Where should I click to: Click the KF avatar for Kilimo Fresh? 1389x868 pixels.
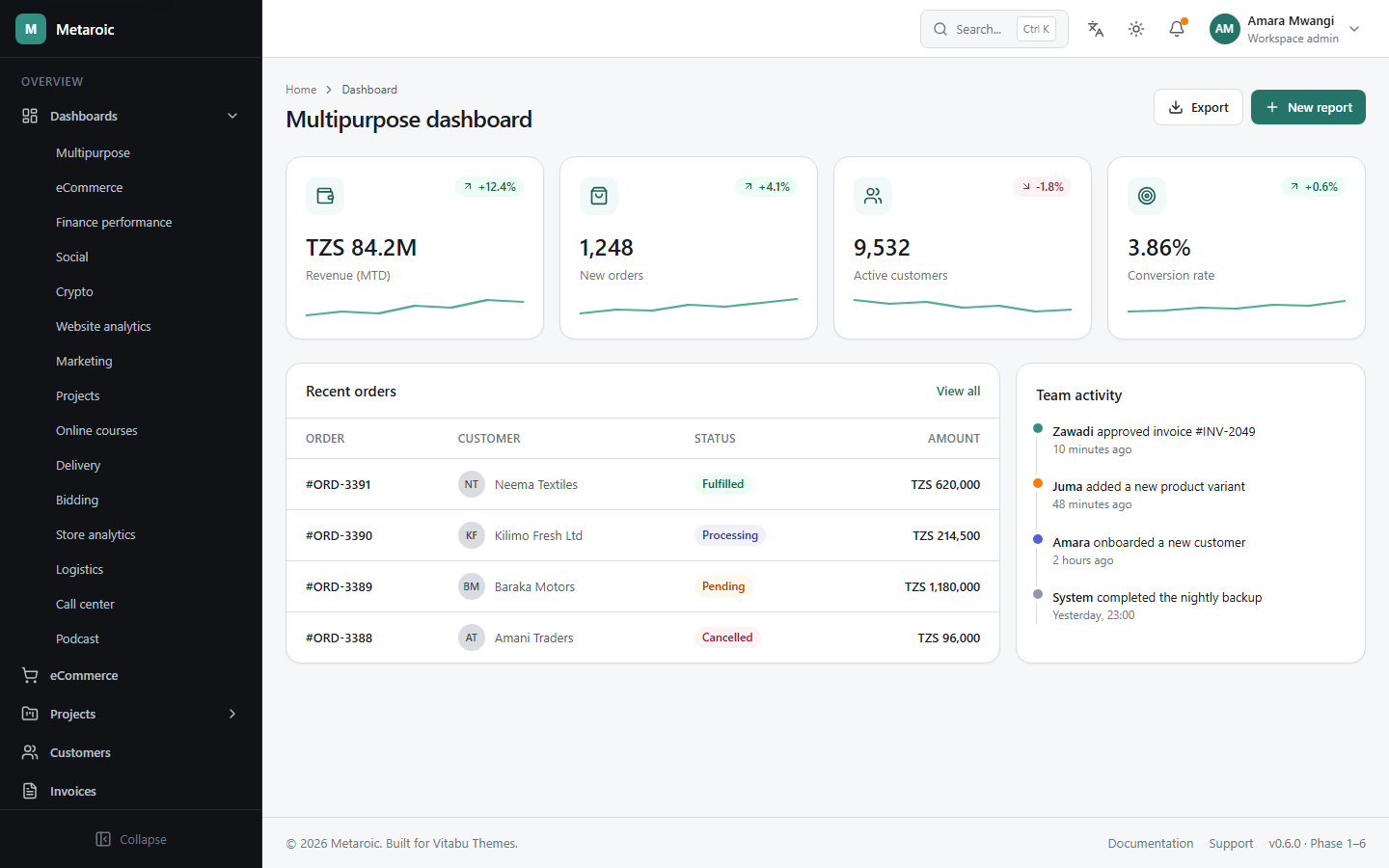(x=472, y=535)
